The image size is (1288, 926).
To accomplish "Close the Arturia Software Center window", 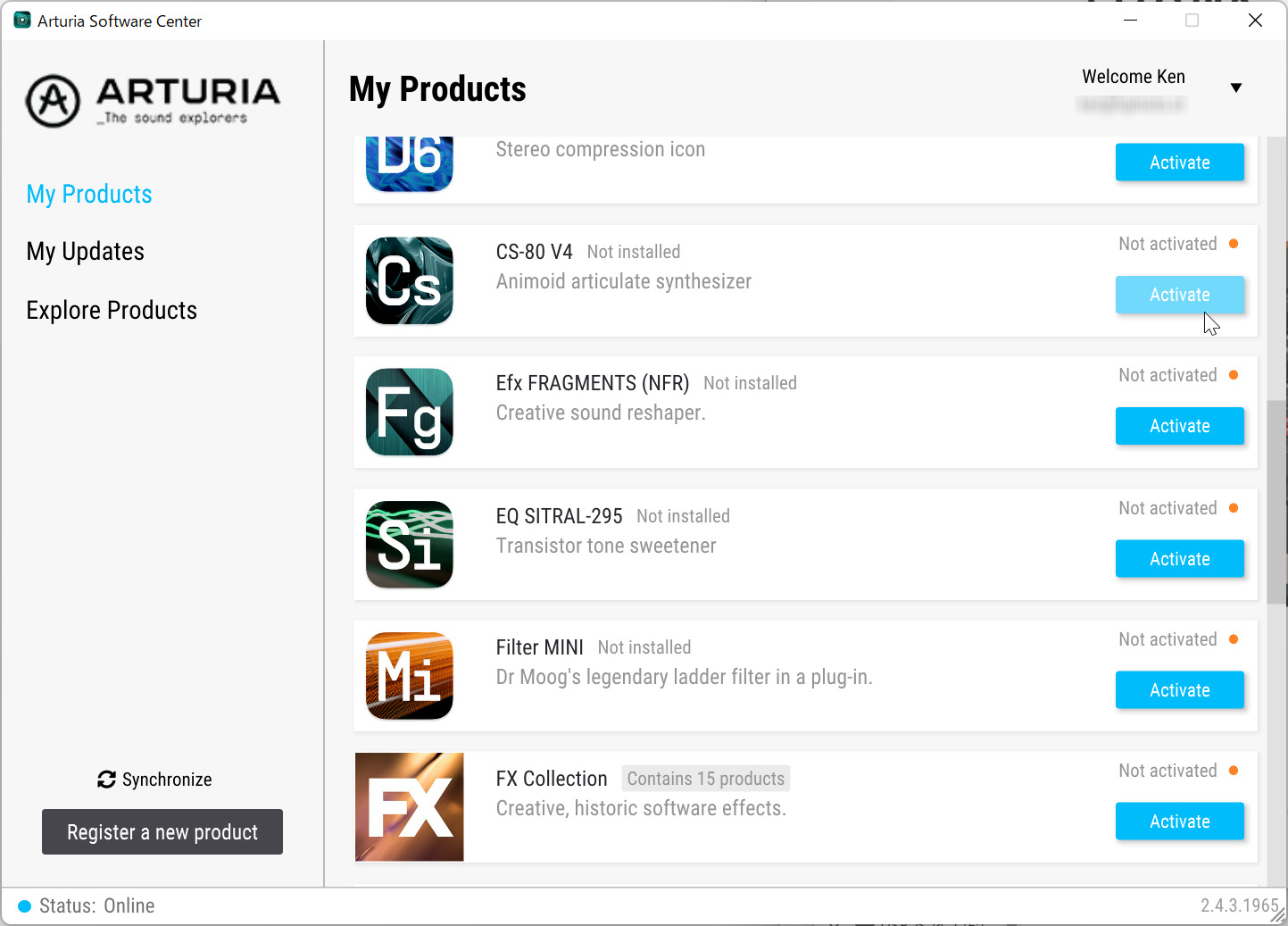I will pos(1255,20).
